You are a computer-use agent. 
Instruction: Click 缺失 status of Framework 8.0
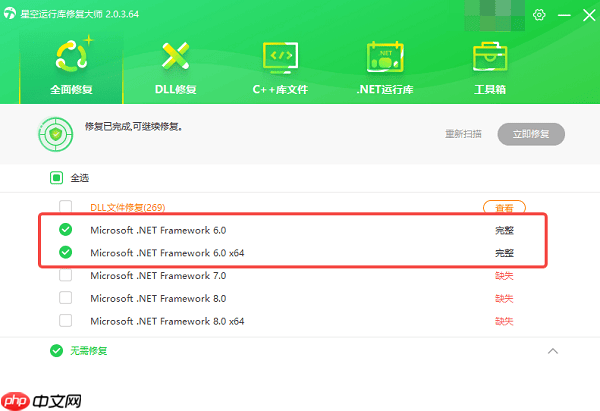click(x=504, y=298)
